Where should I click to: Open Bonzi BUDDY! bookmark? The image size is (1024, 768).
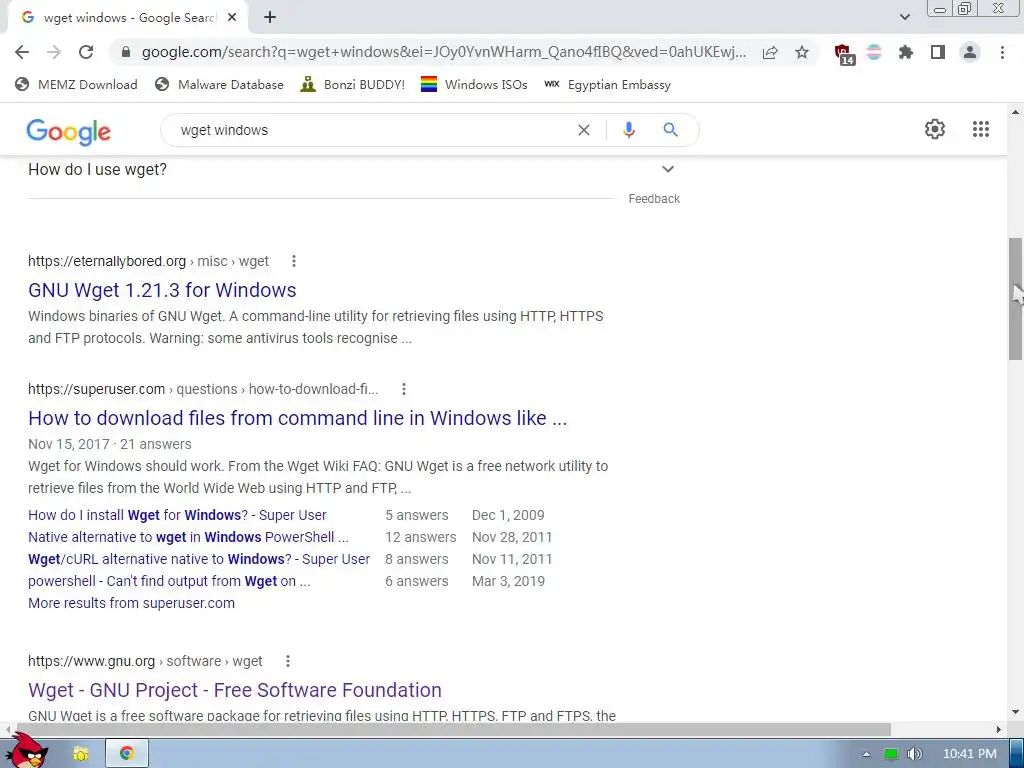click(353, 84)
